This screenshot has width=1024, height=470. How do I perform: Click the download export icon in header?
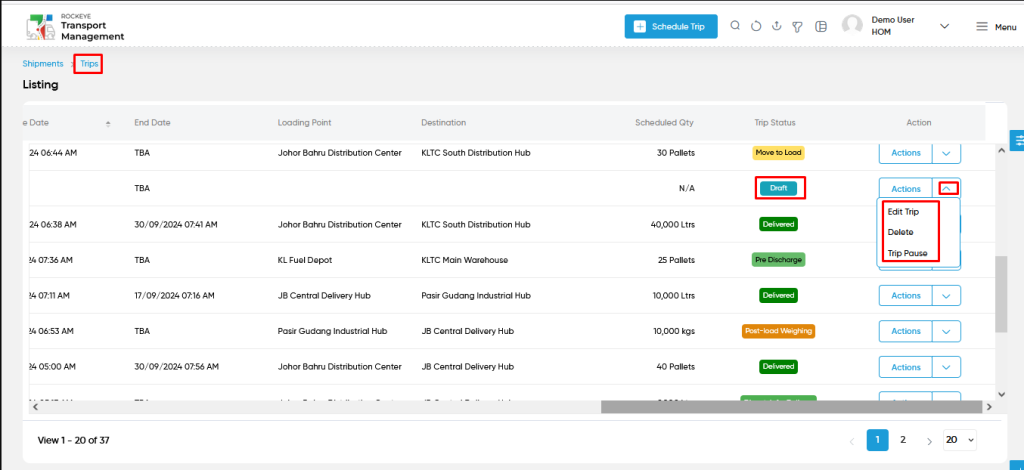click(x=776, y=26)
